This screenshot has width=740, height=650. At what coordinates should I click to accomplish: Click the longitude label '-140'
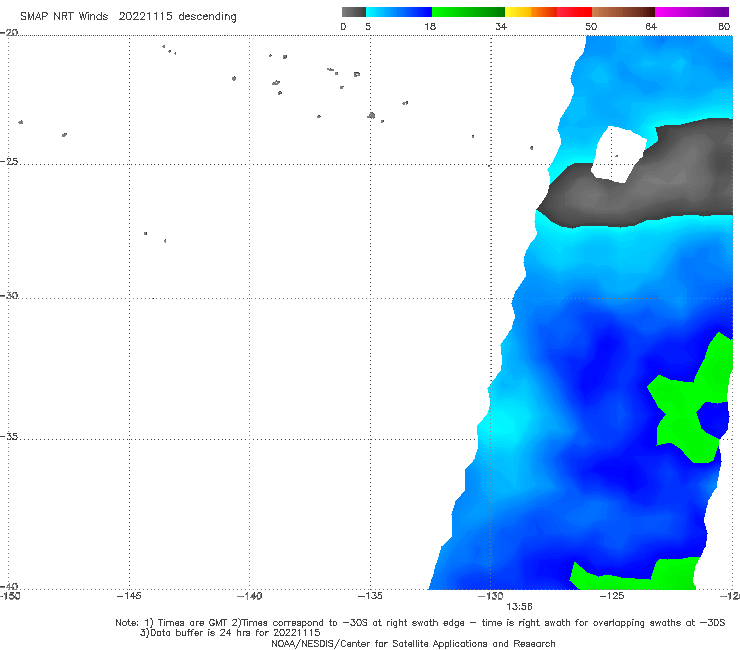coord(250,596)
